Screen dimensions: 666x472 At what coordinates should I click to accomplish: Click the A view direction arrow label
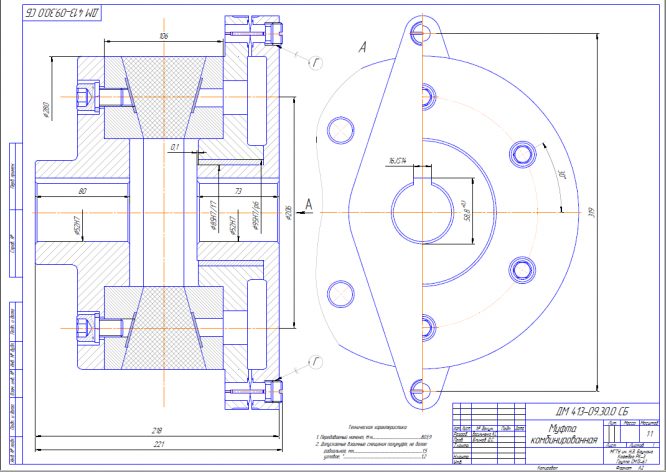click(309, 204)
